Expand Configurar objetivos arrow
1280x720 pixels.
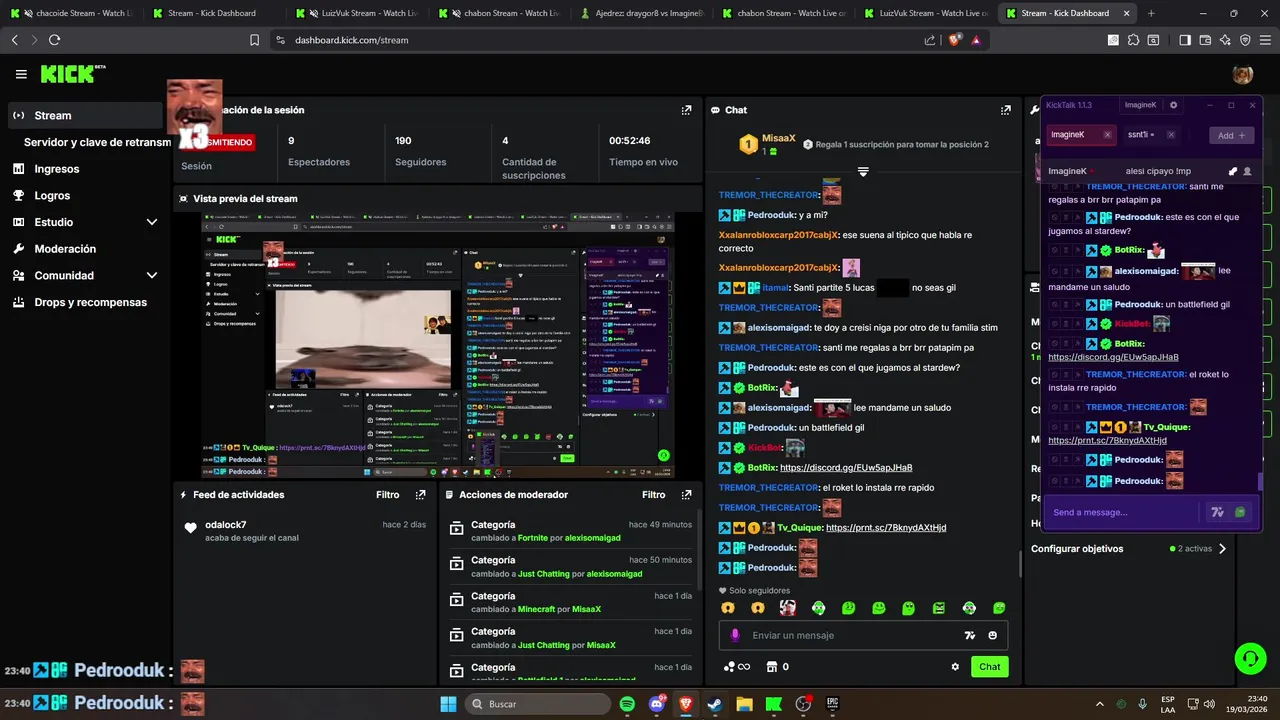tap(1222, 548)
